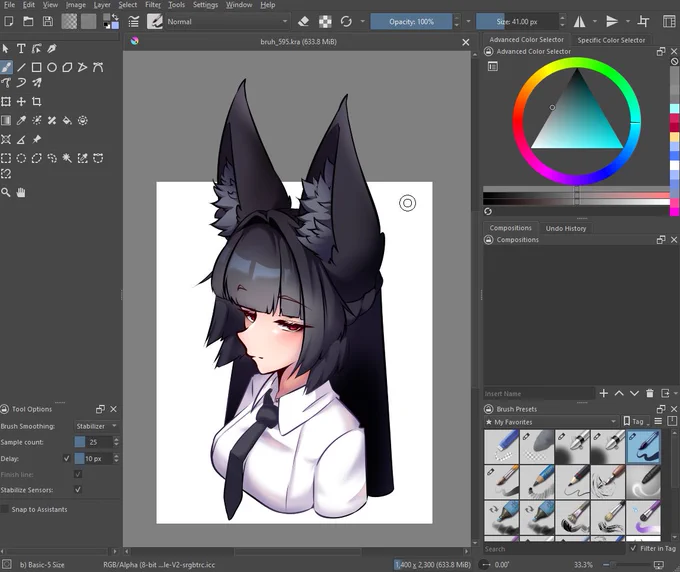Enable Snap to Assistants checkbox
This screenshot has width=680, height=572.
tap(5, 509)
